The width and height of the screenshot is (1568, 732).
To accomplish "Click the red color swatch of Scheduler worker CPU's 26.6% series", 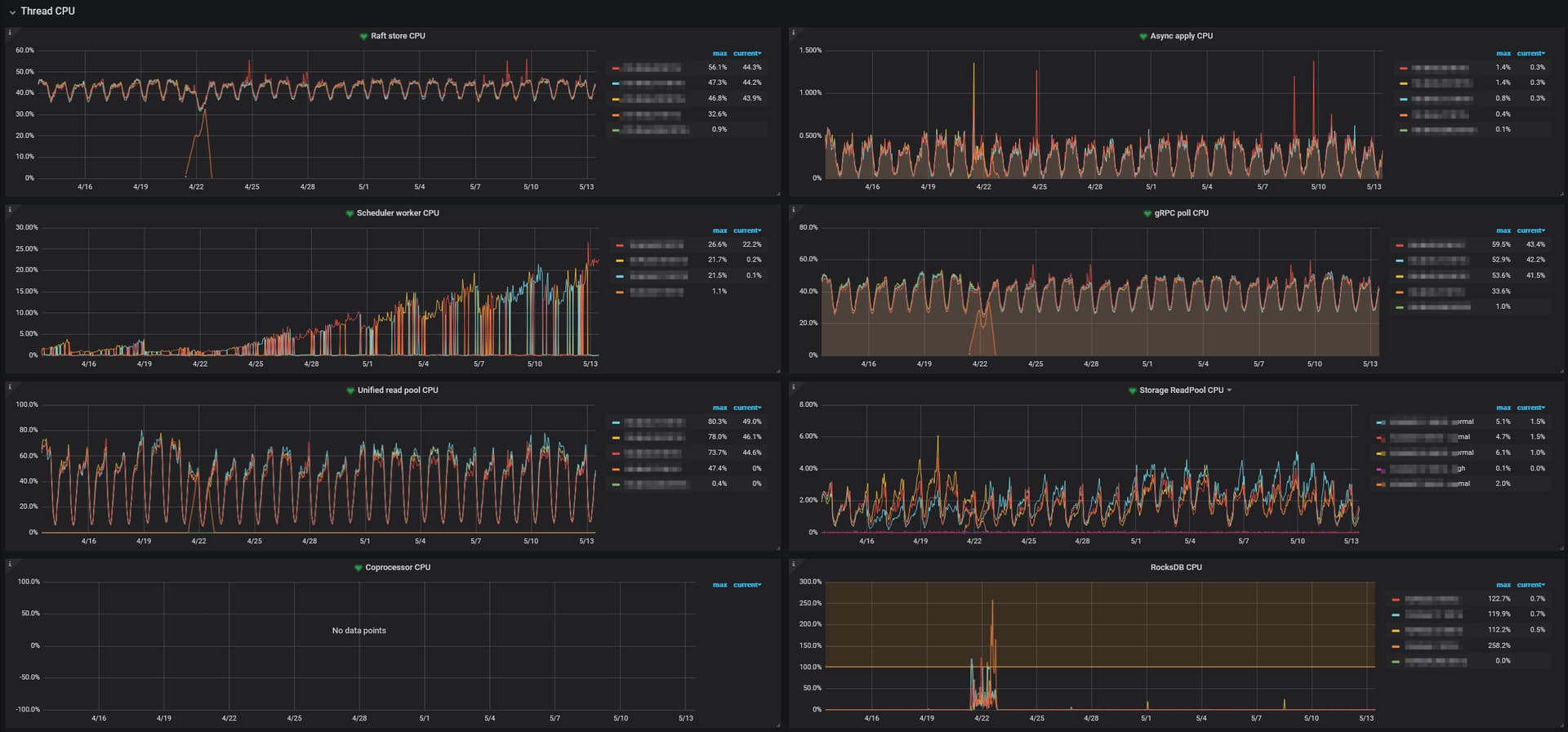I will coord(620,245).
